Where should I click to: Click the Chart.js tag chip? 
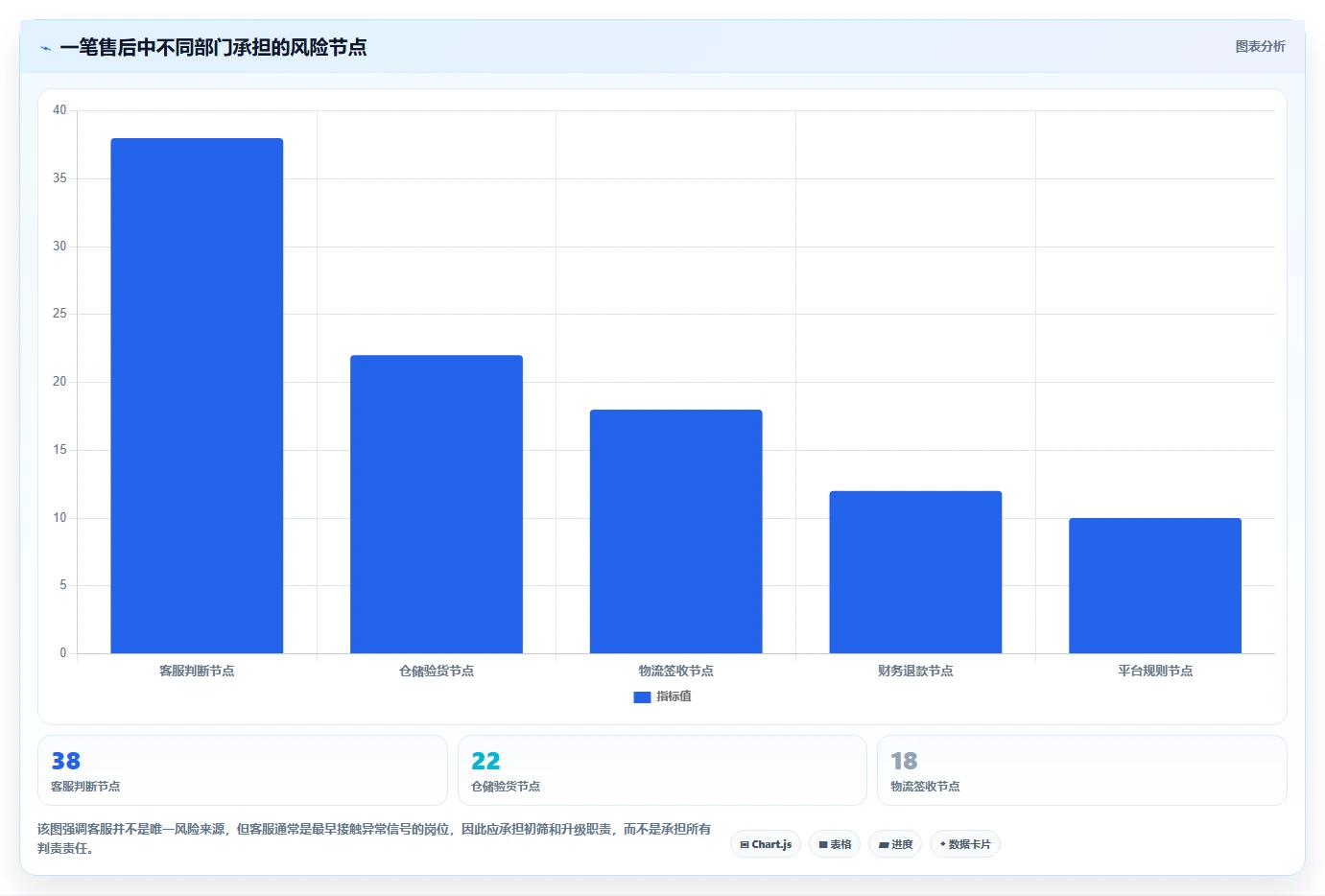pos(766,844)
